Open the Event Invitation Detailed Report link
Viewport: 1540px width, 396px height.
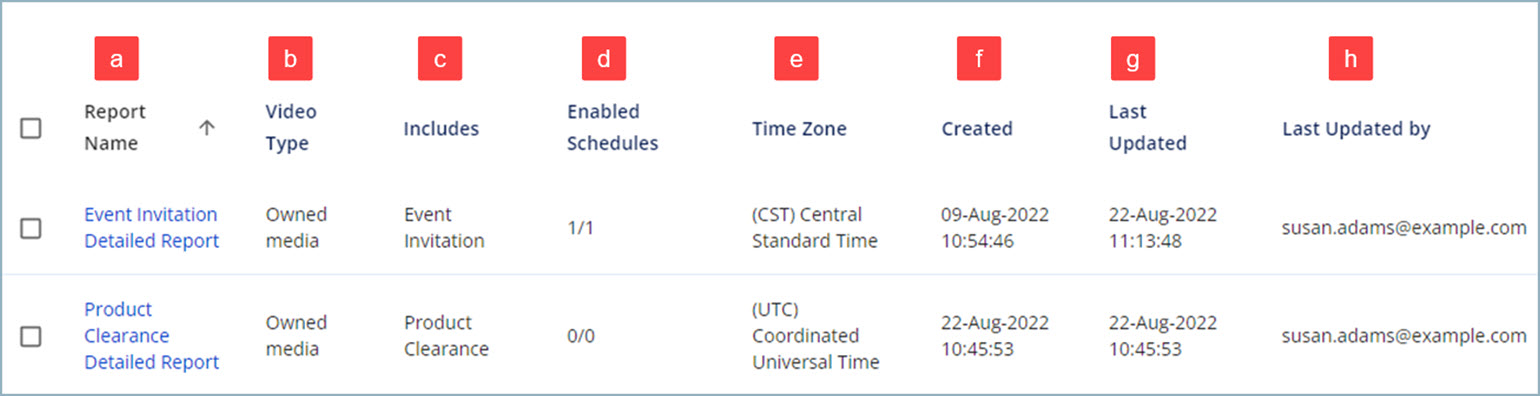point(151,228)
